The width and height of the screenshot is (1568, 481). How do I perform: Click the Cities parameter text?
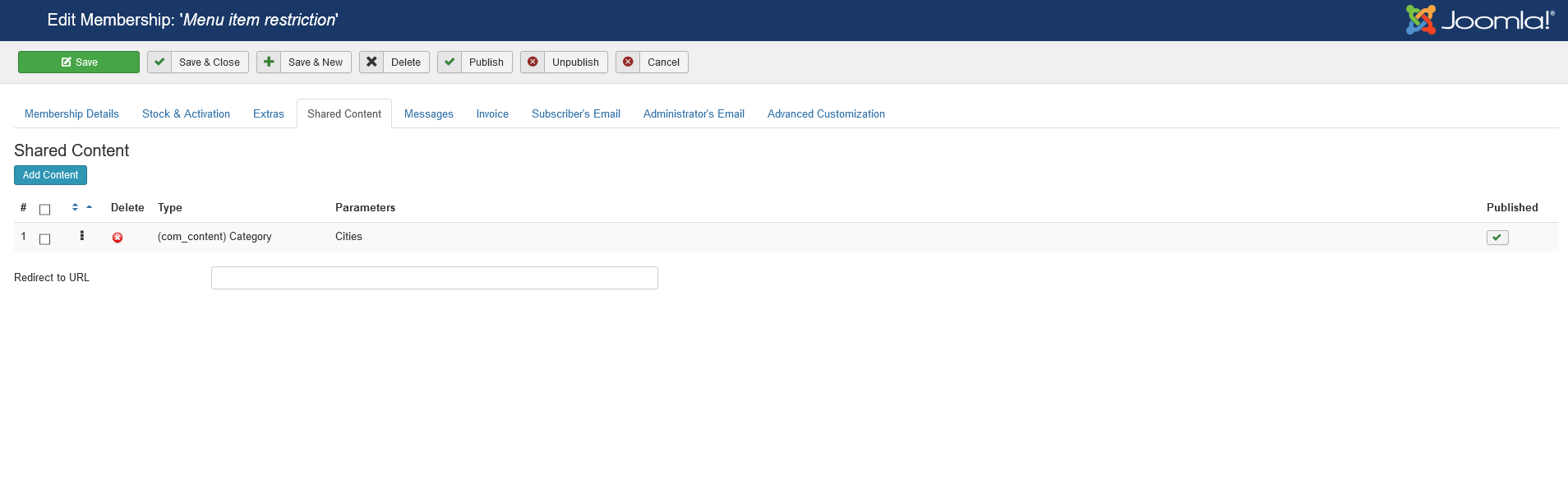[348, 237]
